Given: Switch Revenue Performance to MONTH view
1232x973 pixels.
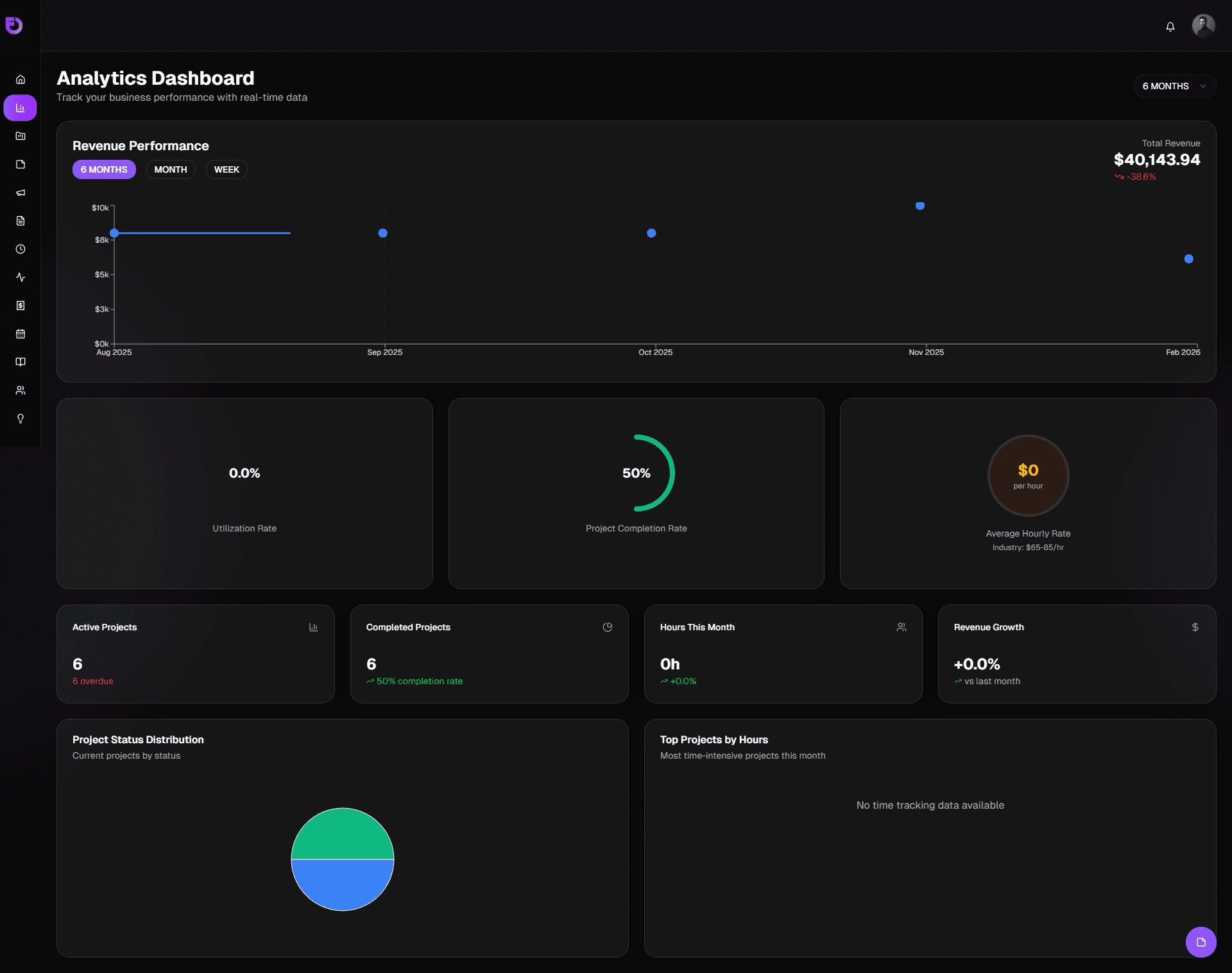Looking at the screenshot, I should coord(170,169).
